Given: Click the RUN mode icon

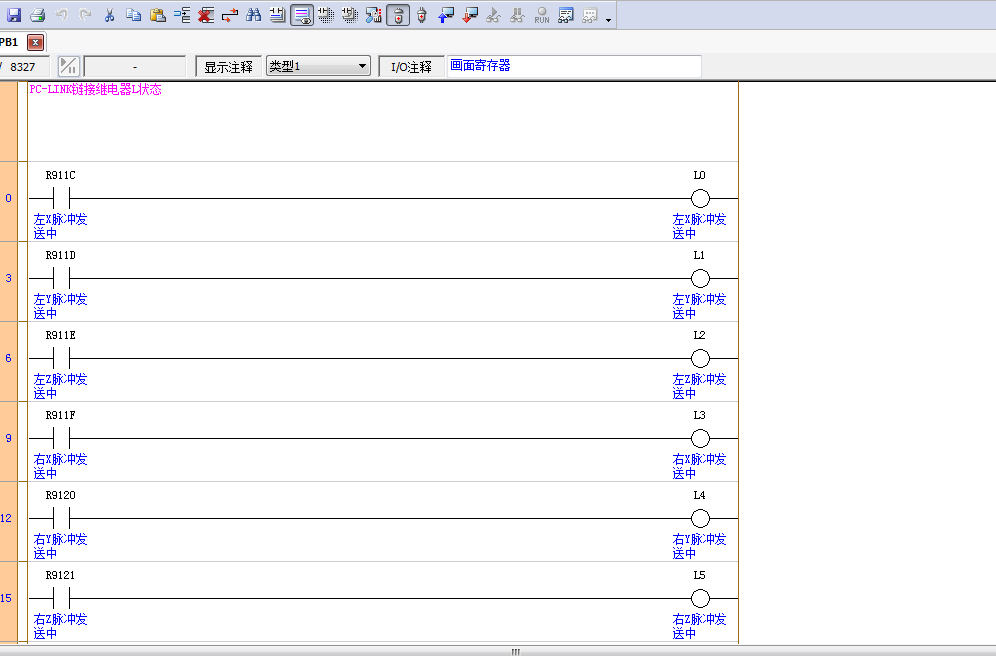Looking at the screenshot, I should click(541, 15).
